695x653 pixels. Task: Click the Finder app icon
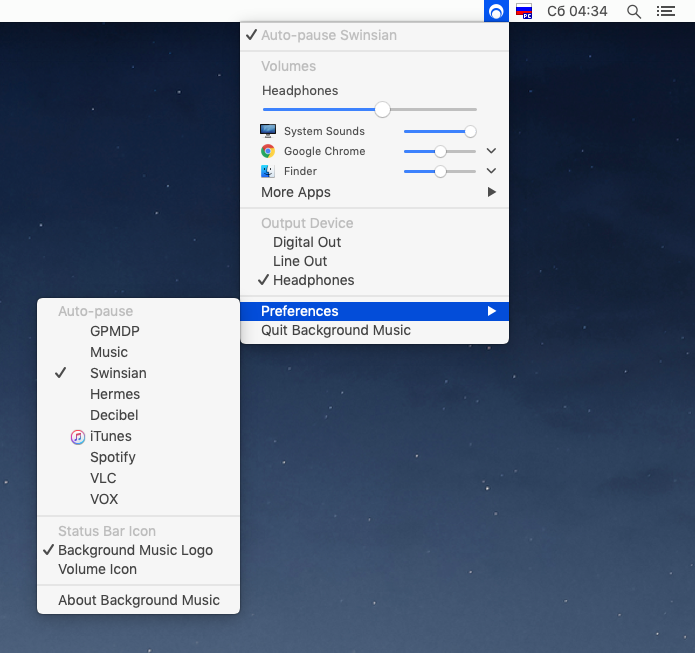coord(268,171)
